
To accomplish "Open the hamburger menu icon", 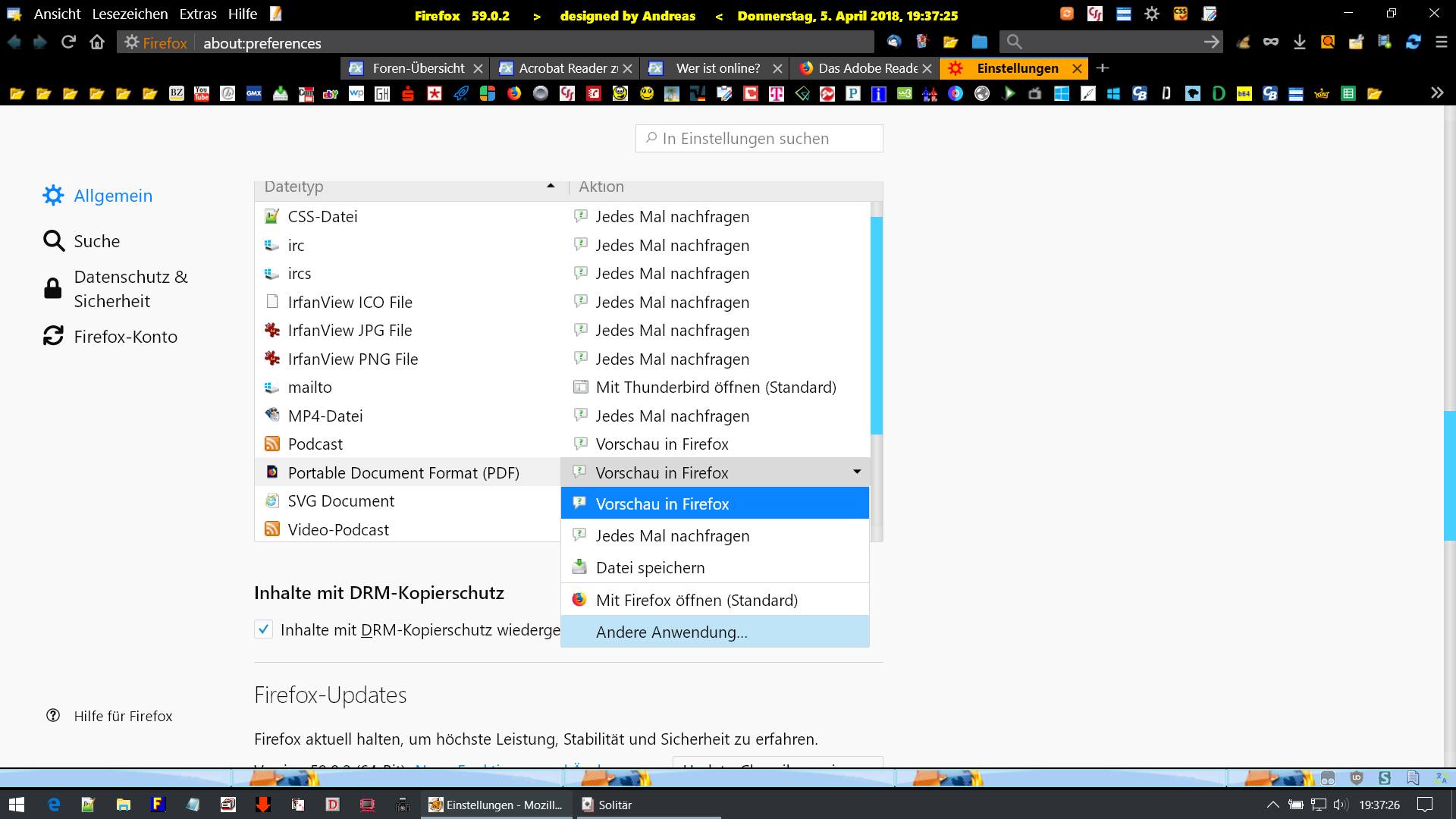I will tap(1441, 42).
